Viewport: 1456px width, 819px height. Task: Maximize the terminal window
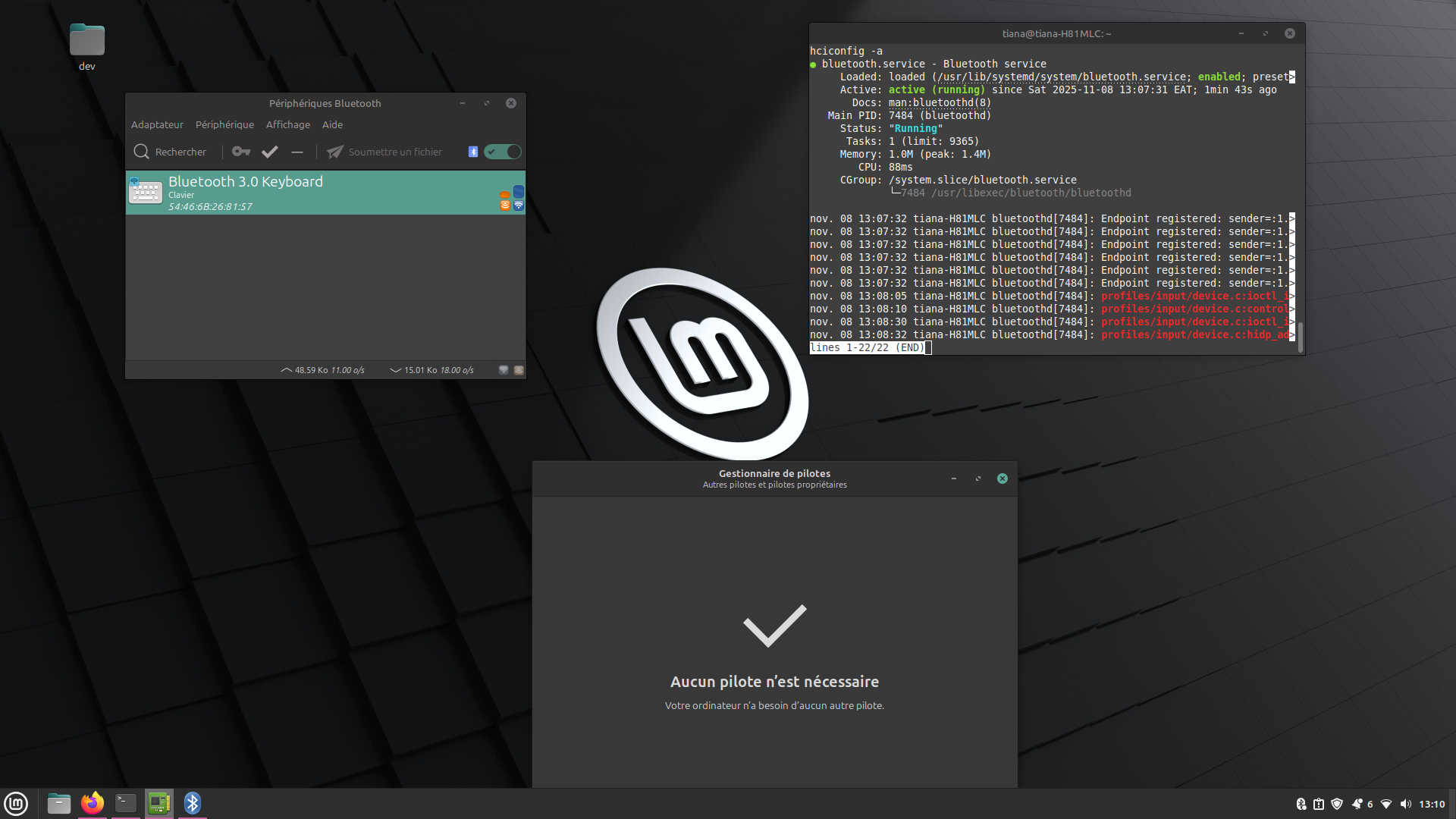click(1266, 33)
